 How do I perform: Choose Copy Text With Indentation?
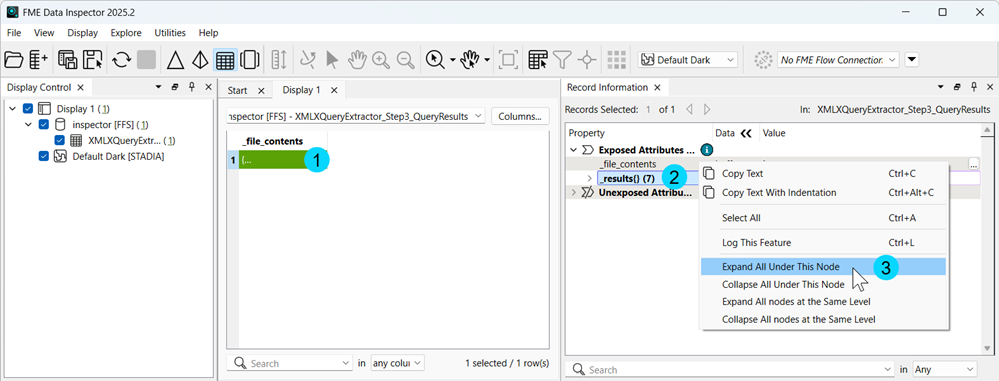pos(823,192)
